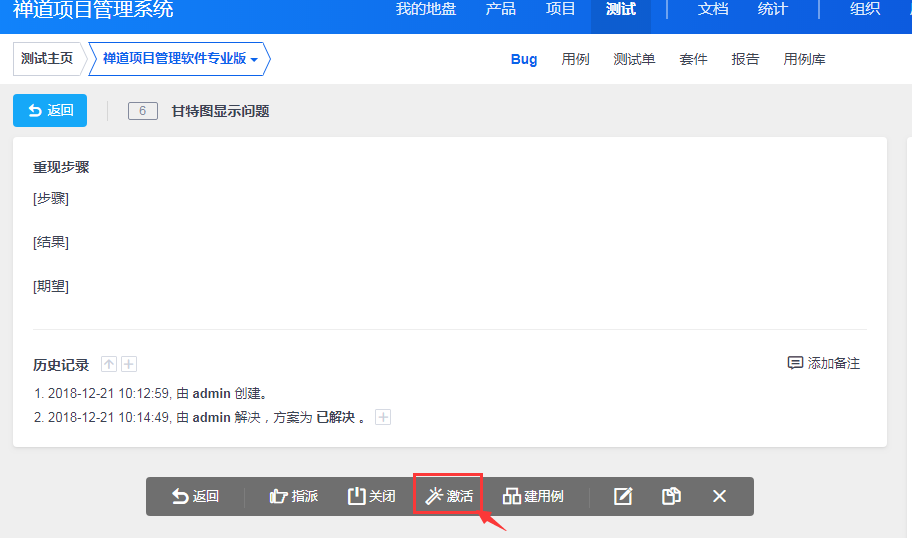Screen dimensions: 912x538
Task: Click the [期望] text
Action: [51, 286]
